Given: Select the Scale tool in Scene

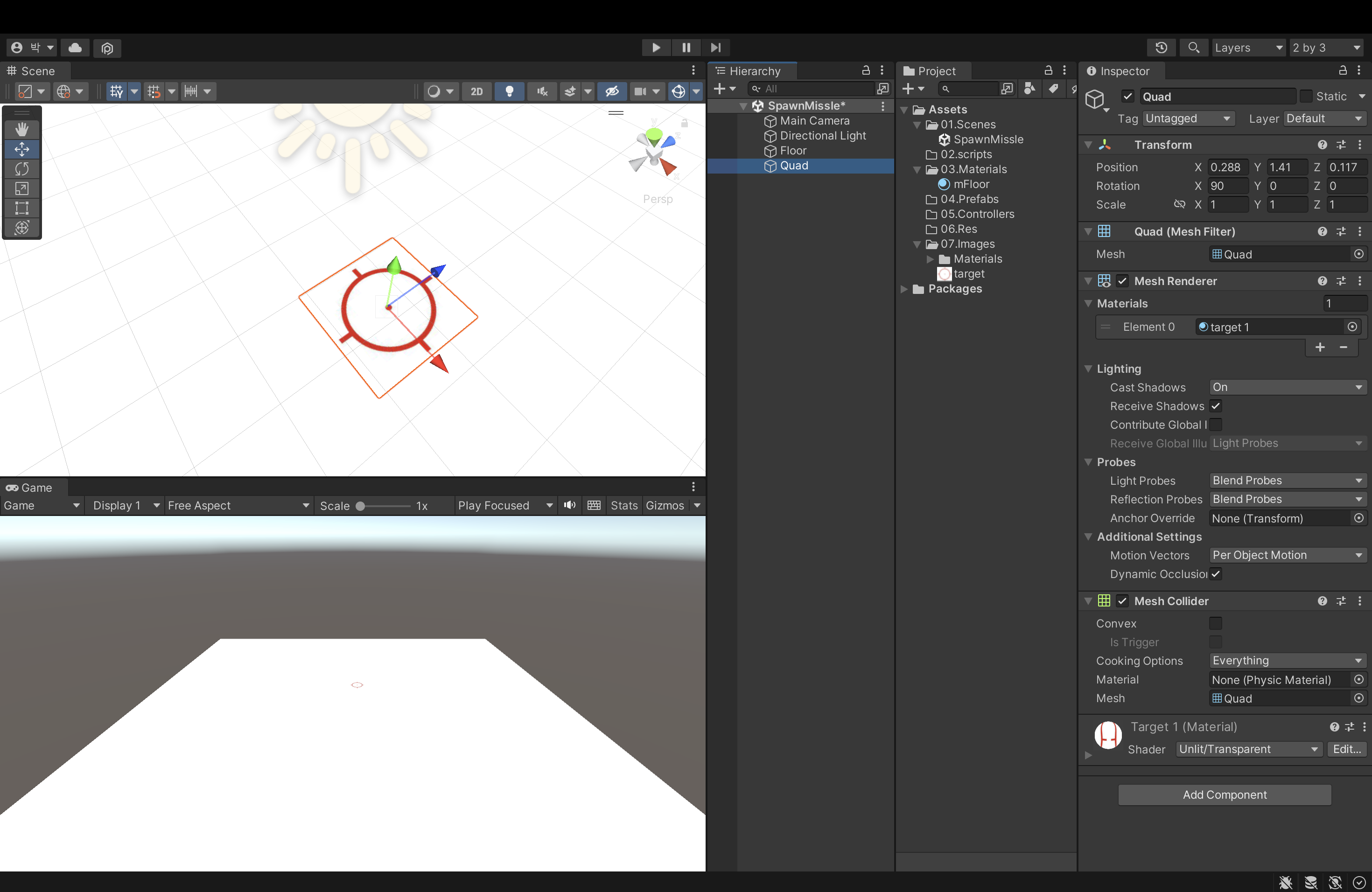Looking at the screenshot, I should [x=22, y=188].
